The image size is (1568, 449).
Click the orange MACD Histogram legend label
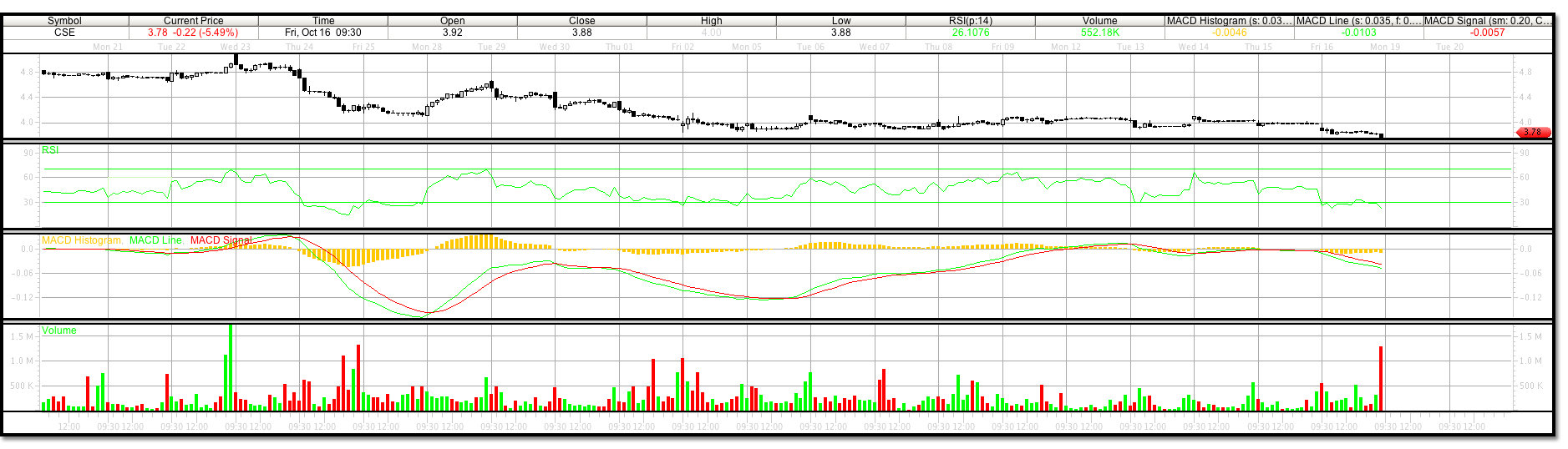(81, 240)
